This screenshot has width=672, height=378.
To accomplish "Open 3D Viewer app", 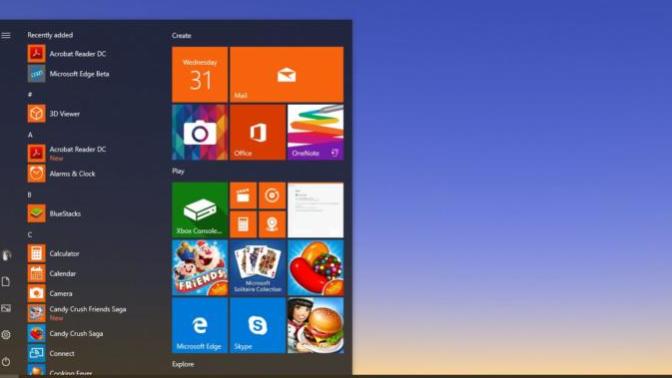I will pos(54,114).
